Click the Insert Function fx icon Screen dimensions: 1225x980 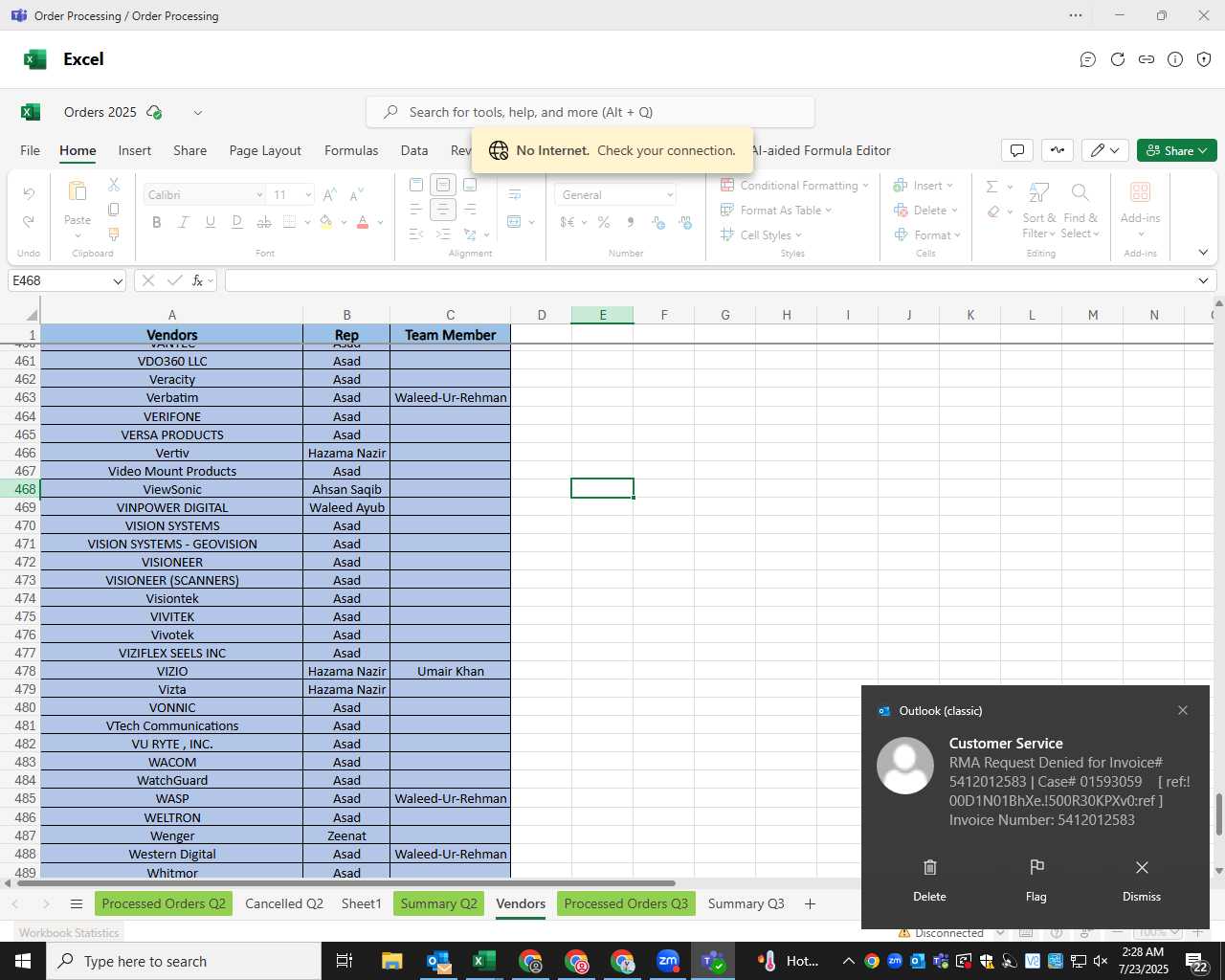click(x=198, y=280)
